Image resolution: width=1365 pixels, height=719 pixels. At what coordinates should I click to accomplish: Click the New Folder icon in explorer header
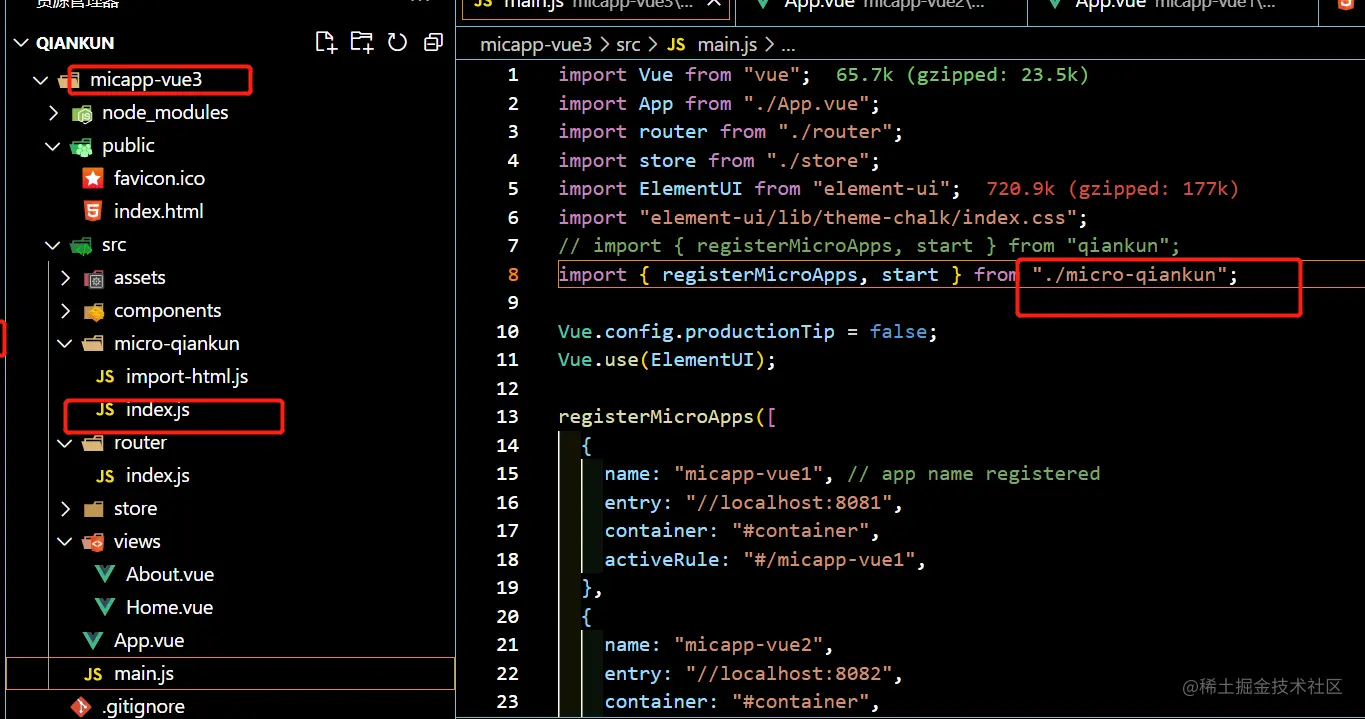click(x=362, y=42)
